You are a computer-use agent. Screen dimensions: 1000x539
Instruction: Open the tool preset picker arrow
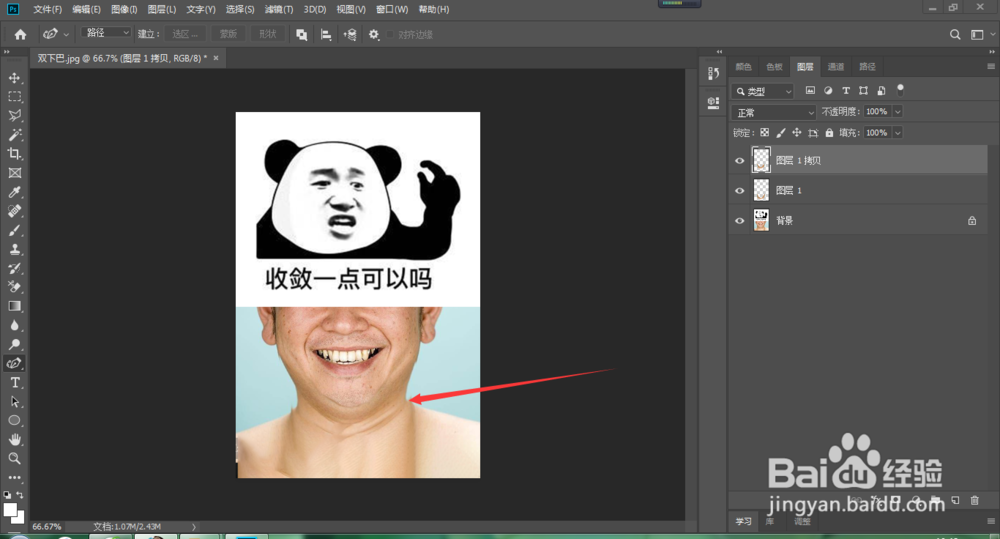(x=66, y=34)
